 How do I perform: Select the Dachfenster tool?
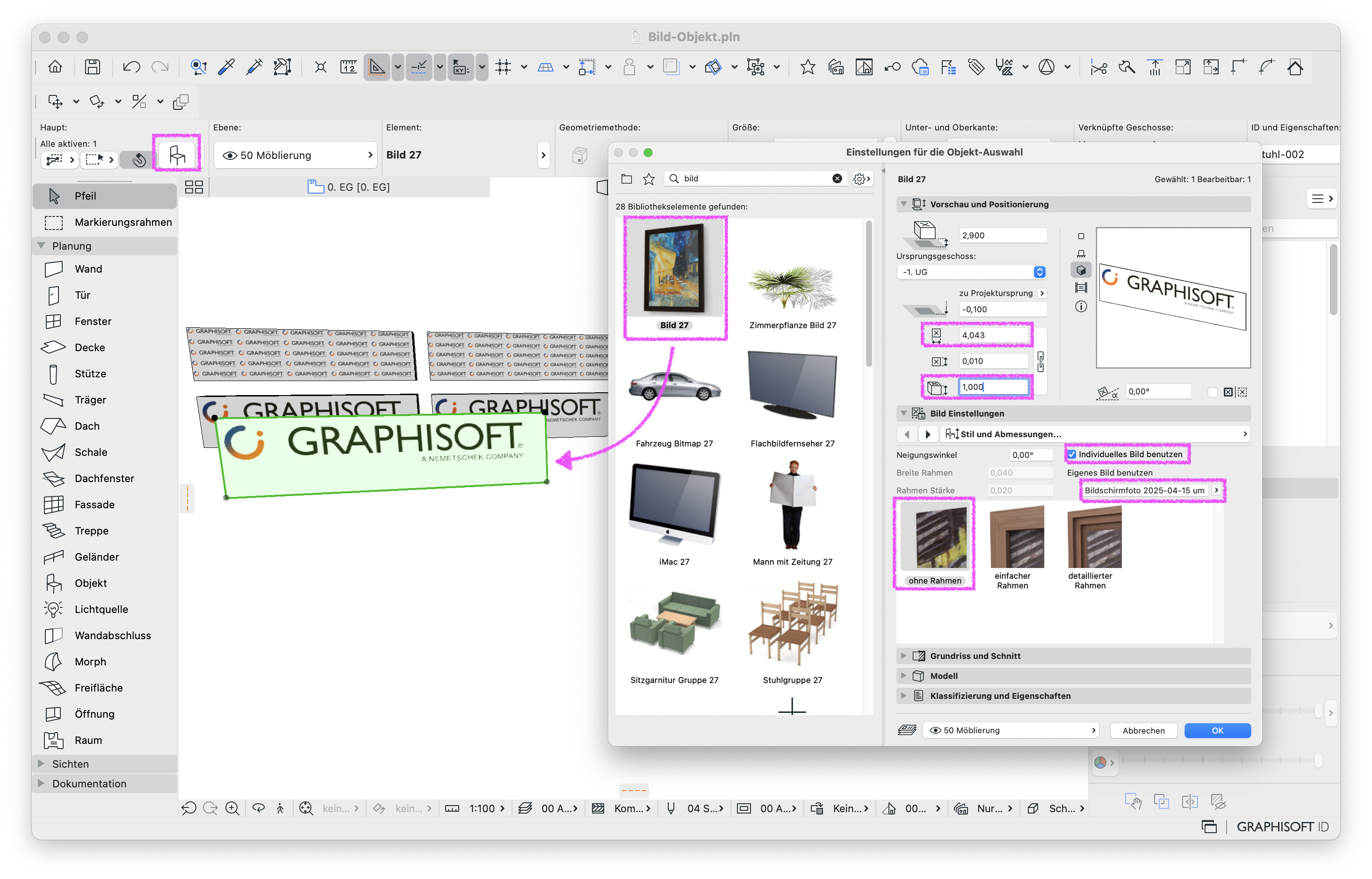pyautogui.click(x=104, y=479)
